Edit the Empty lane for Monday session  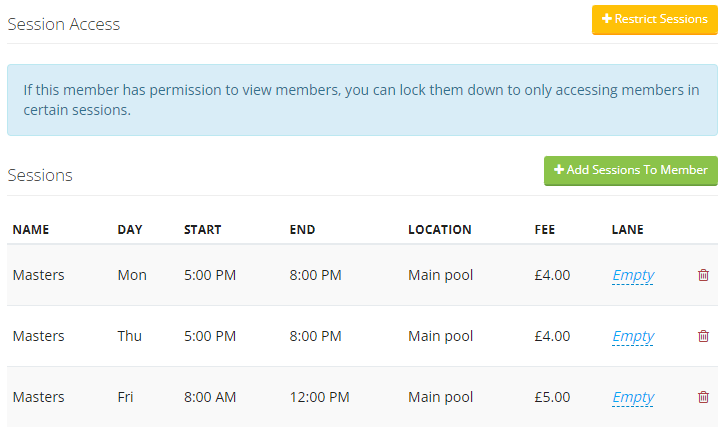click(633, 275)
